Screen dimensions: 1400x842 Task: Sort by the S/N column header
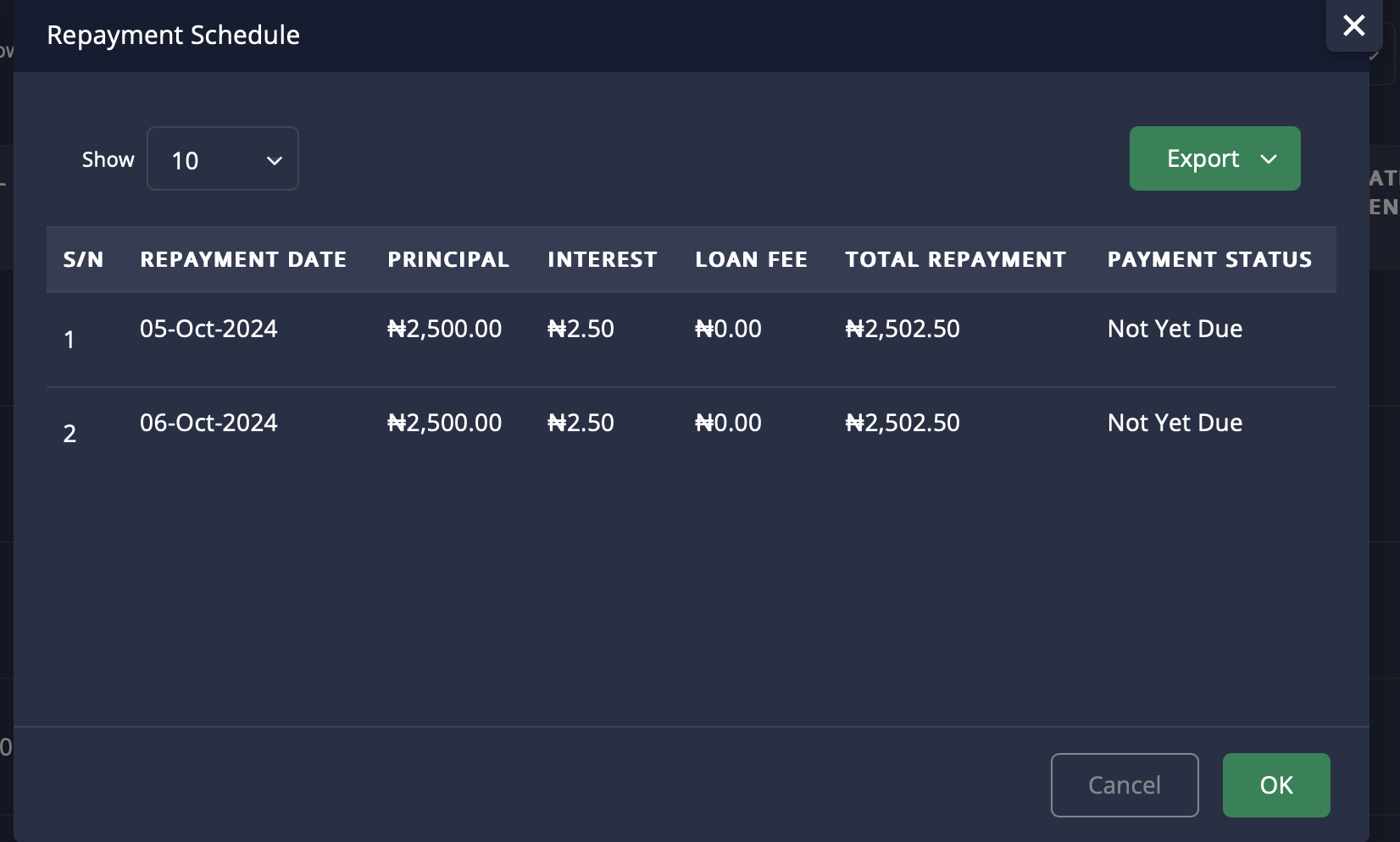(83, 259)
